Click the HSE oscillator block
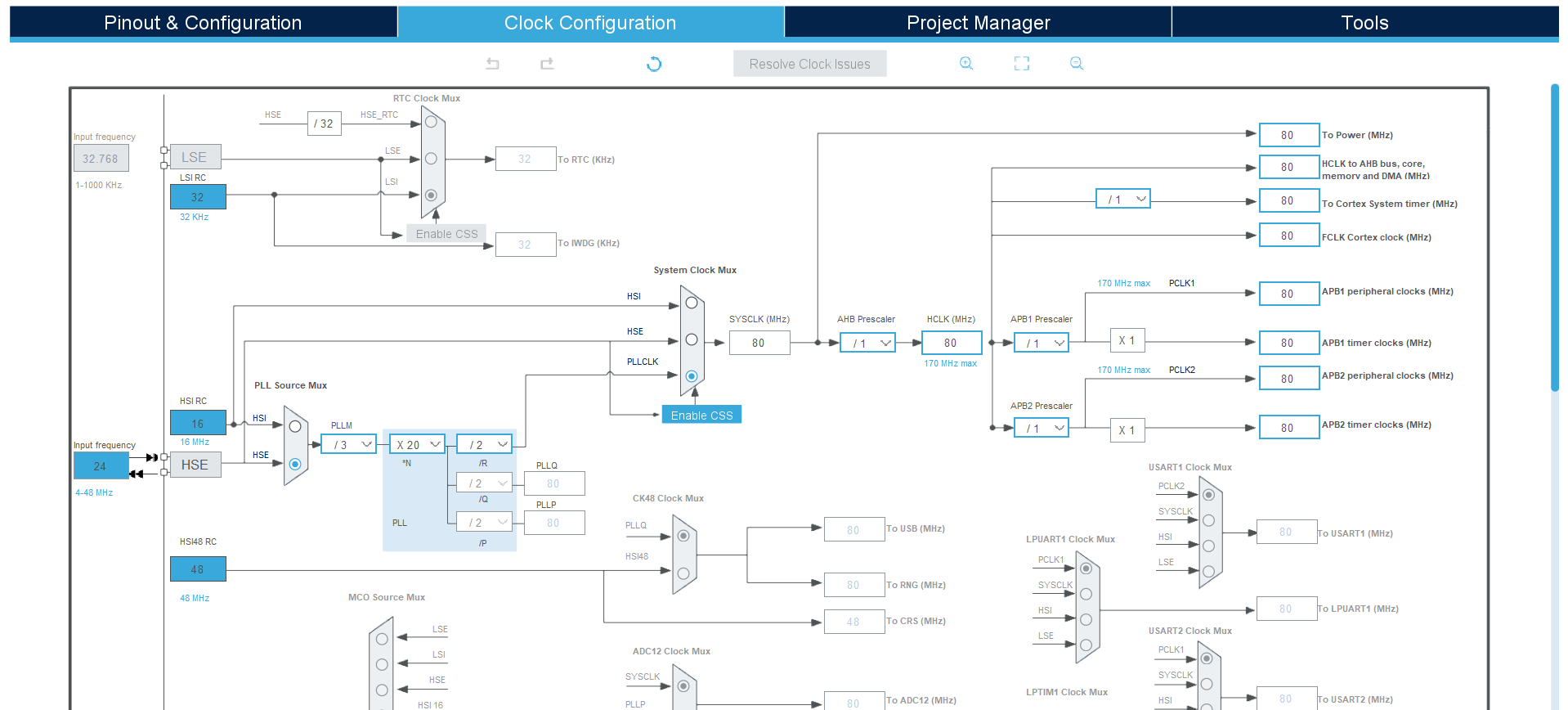 pyautogui.click(x=195, y=465)
